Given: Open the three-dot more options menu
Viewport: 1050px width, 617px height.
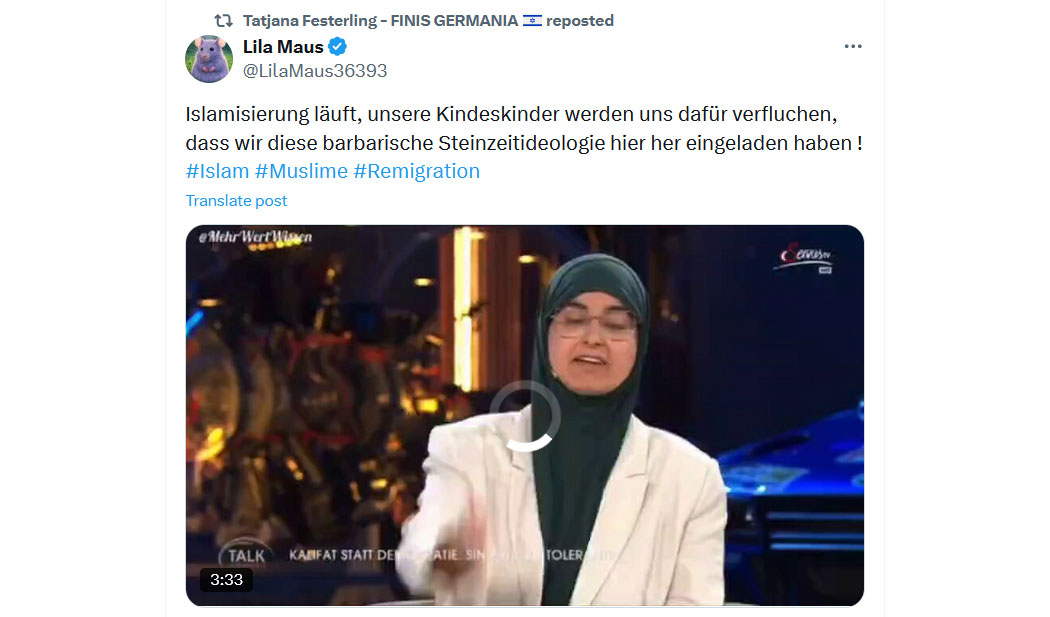Looking at the screenshot, I should coord(852,46).
